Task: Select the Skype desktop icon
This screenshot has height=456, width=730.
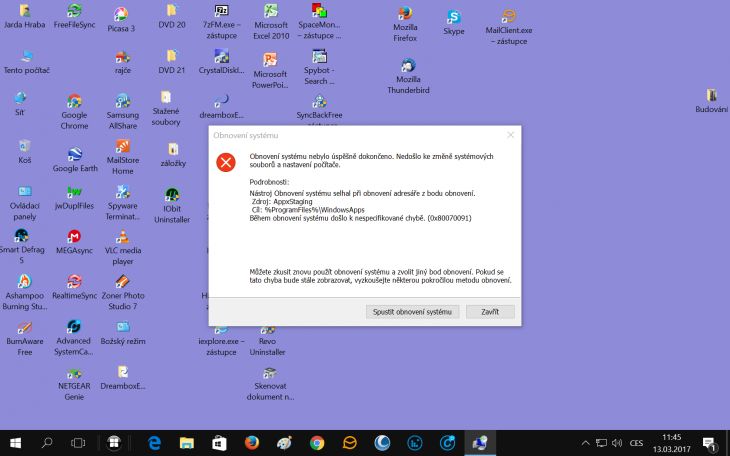Action: (454, 23)
